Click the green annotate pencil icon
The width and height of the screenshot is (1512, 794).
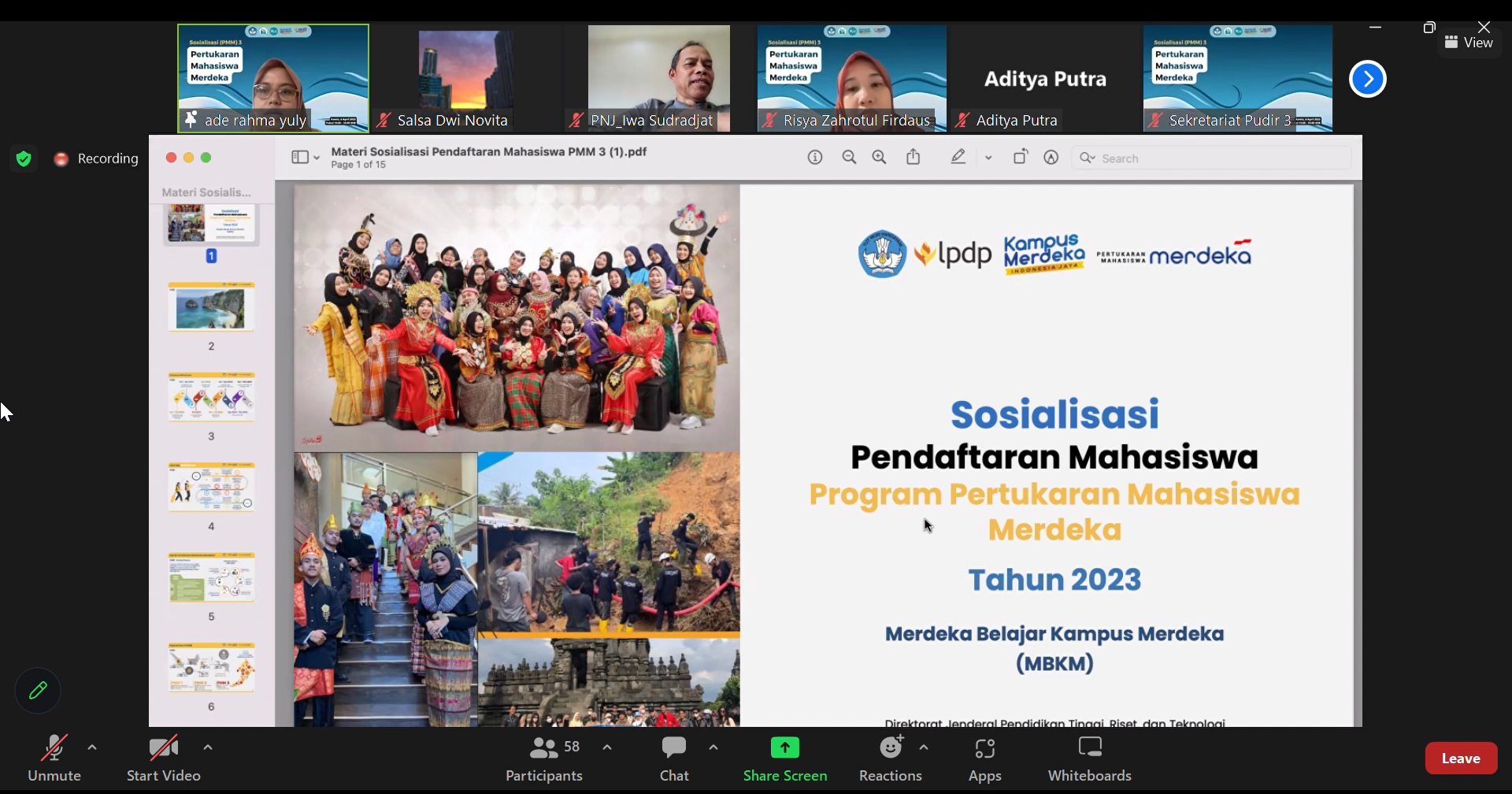pos(38,691)
